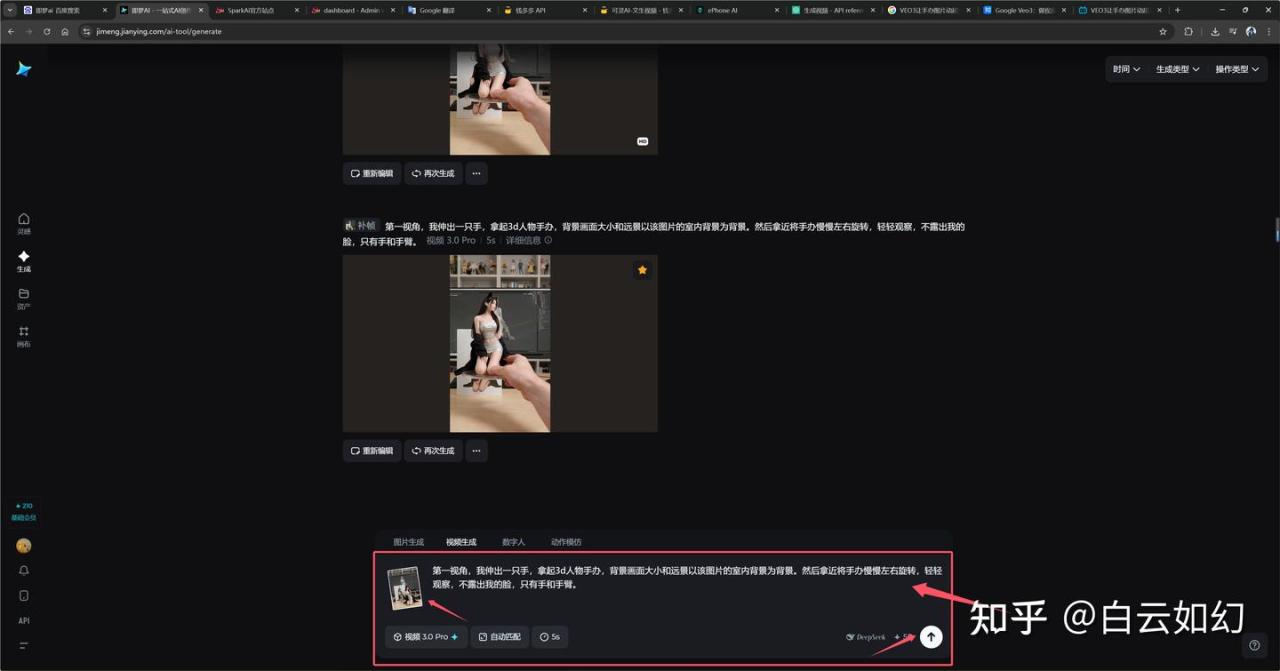Click 再次生成 under the lower video
The height and width of the screenshot is (671, 1280).
(x=433, y=451)
